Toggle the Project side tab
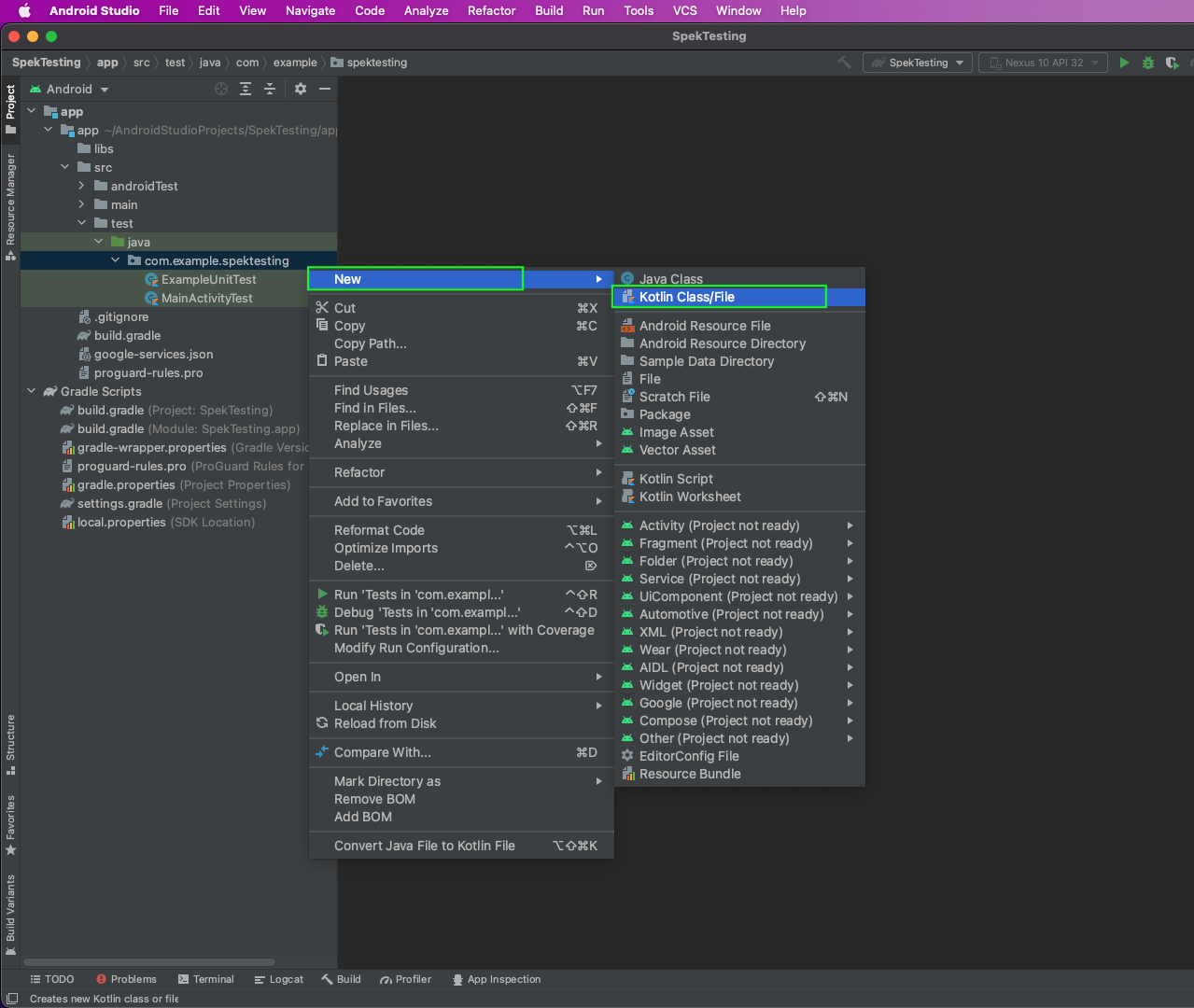Image resolution: width=1194 pixels, height=1008 pixels. [x=10, y=109]
